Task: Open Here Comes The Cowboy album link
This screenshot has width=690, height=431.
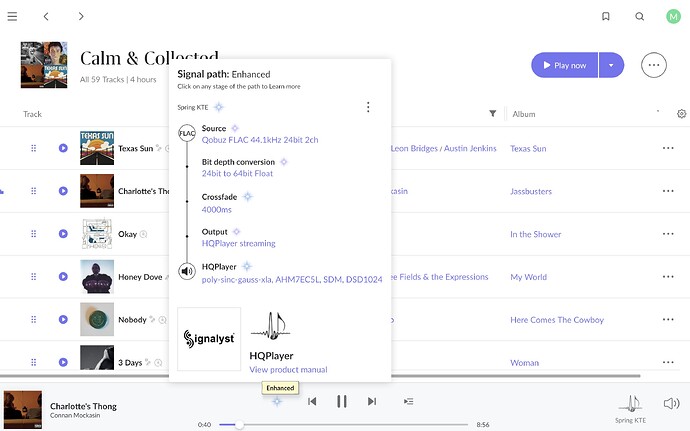Action: [x=557, y=320]
